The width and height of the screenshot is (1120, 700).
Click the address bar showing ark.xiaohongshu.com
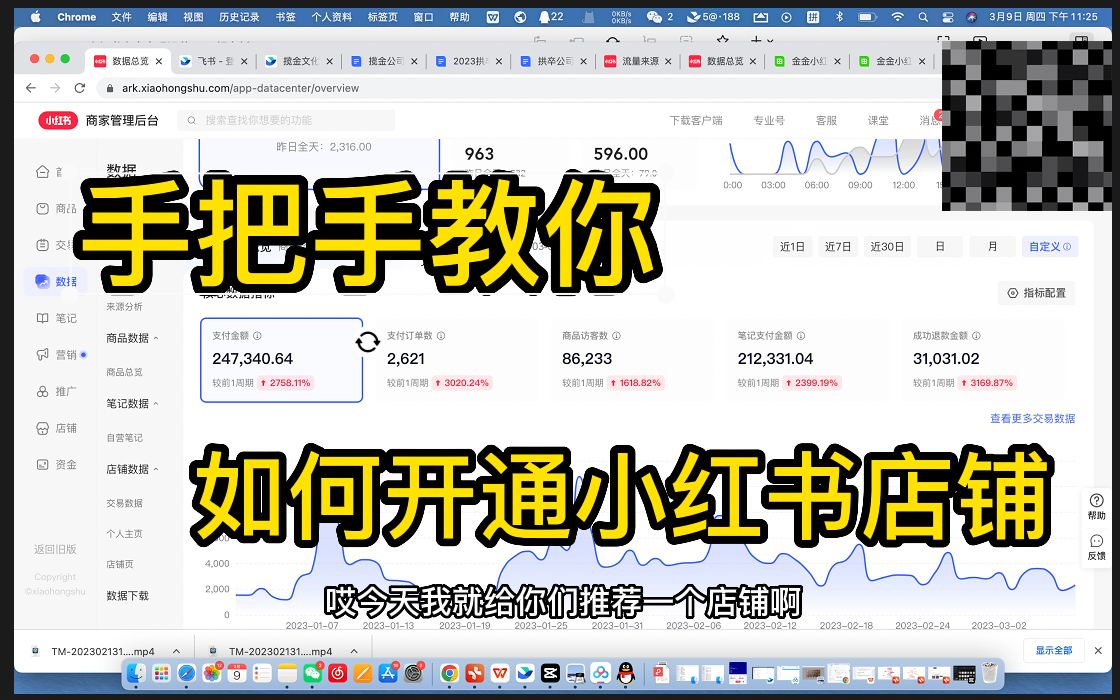[240, 88]
